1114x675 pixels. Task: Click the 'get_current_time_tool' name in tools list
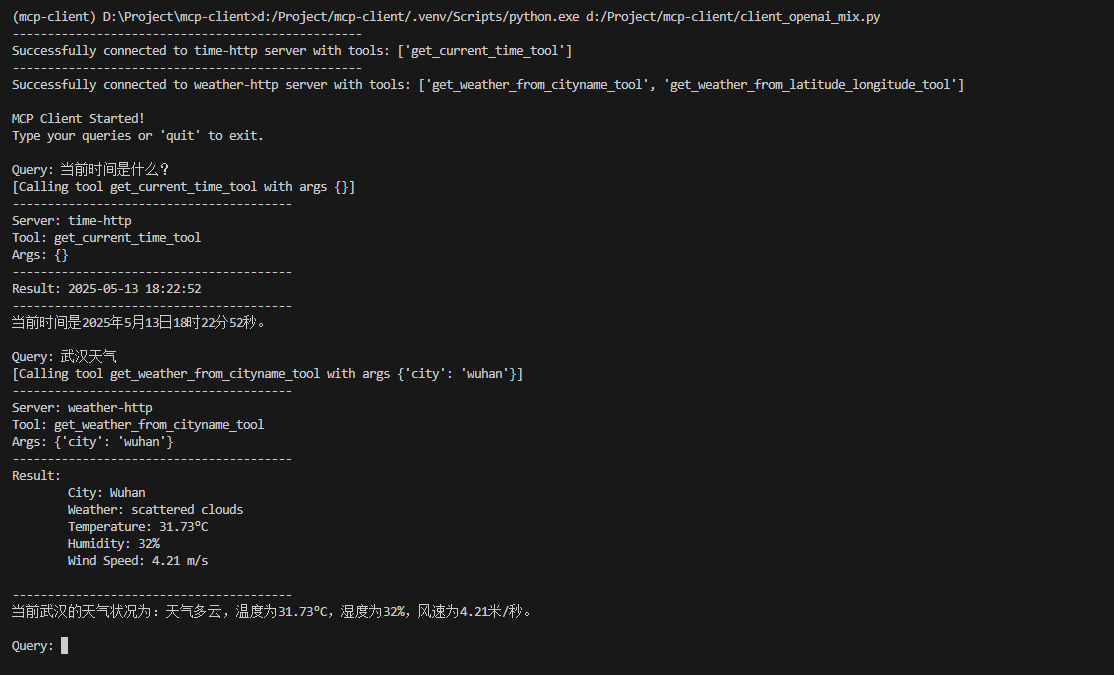pos(485,50)
